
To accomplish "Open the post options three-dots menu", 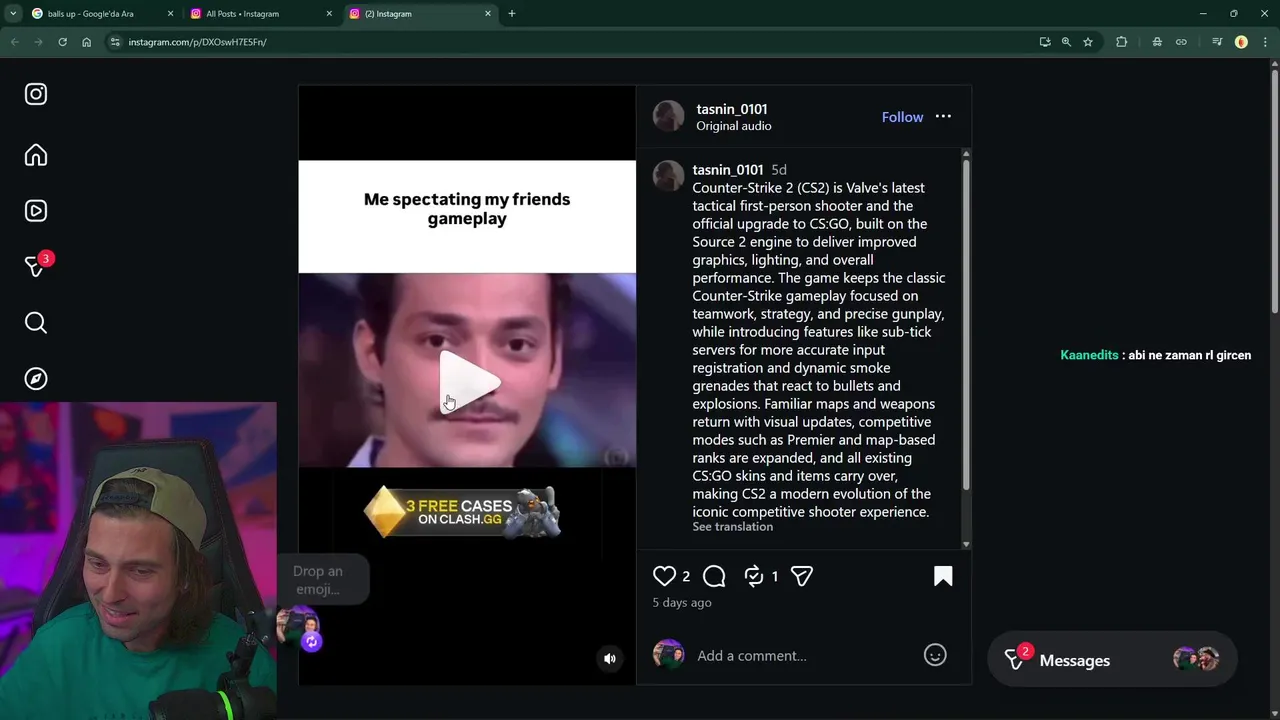I will coord(943,117).
